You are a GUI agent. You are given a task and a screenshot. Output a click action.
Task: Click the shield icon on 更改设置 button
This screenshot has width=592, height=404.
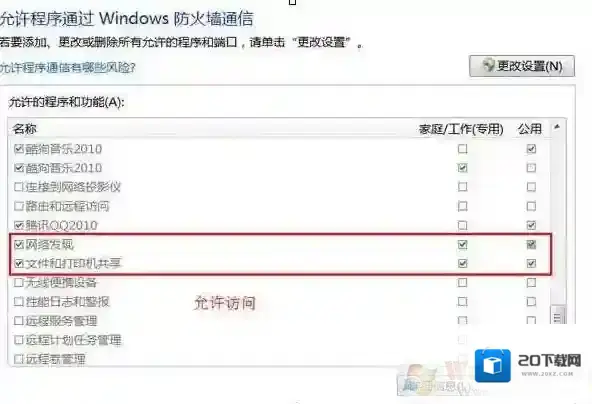488,66
